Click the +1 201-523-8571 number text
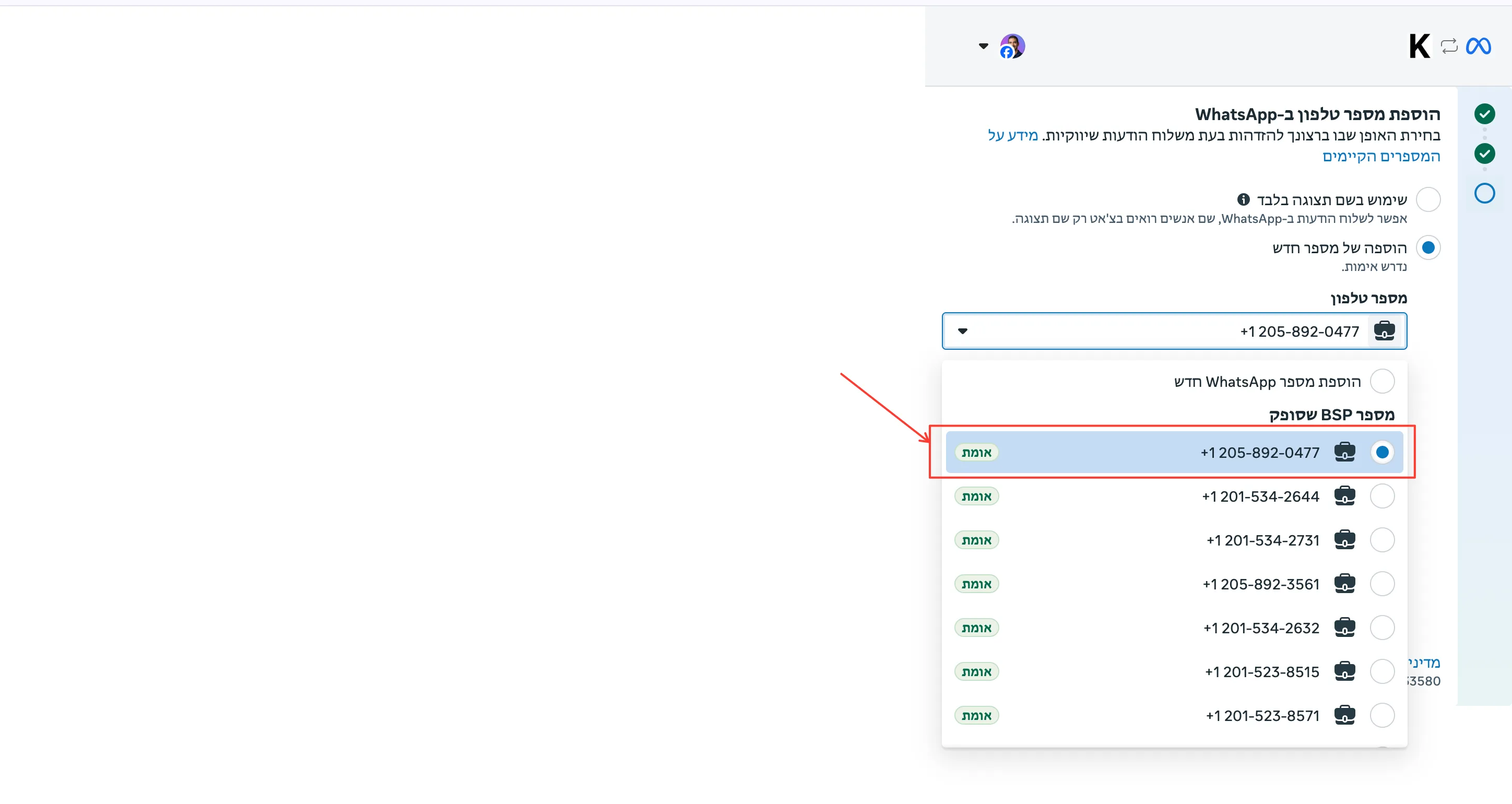The image size is (1512, 804). [1262, 716]
